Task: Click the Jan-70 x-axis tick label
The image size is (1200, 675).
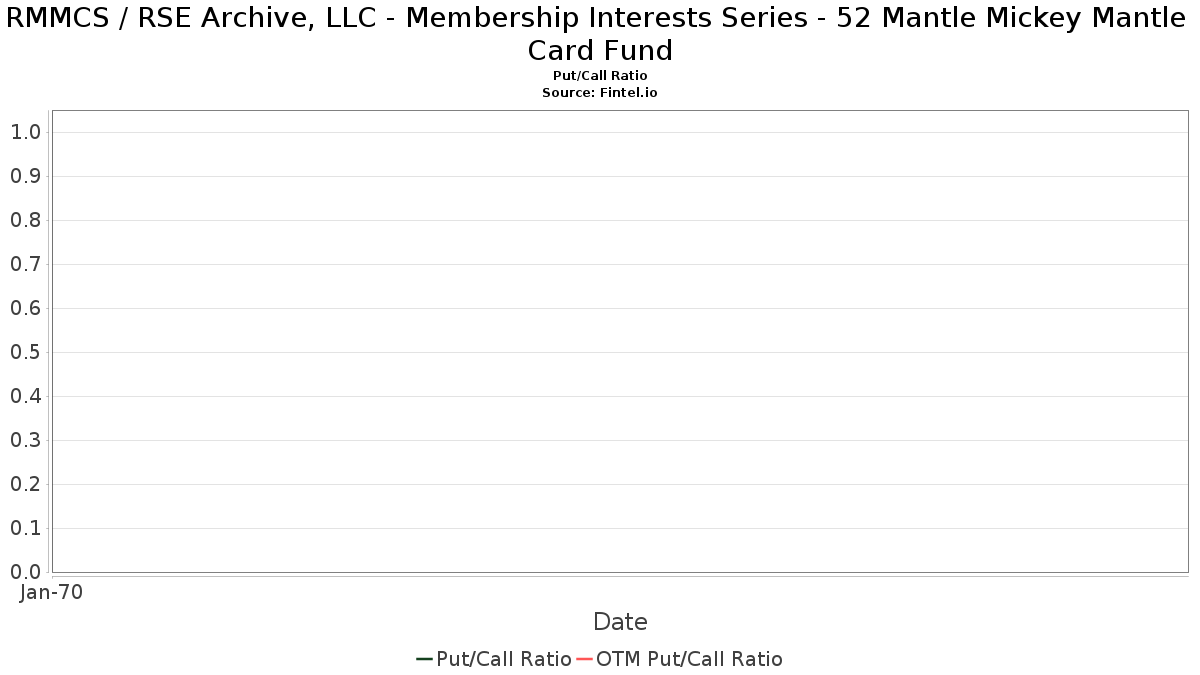Action: pos(51,592)
